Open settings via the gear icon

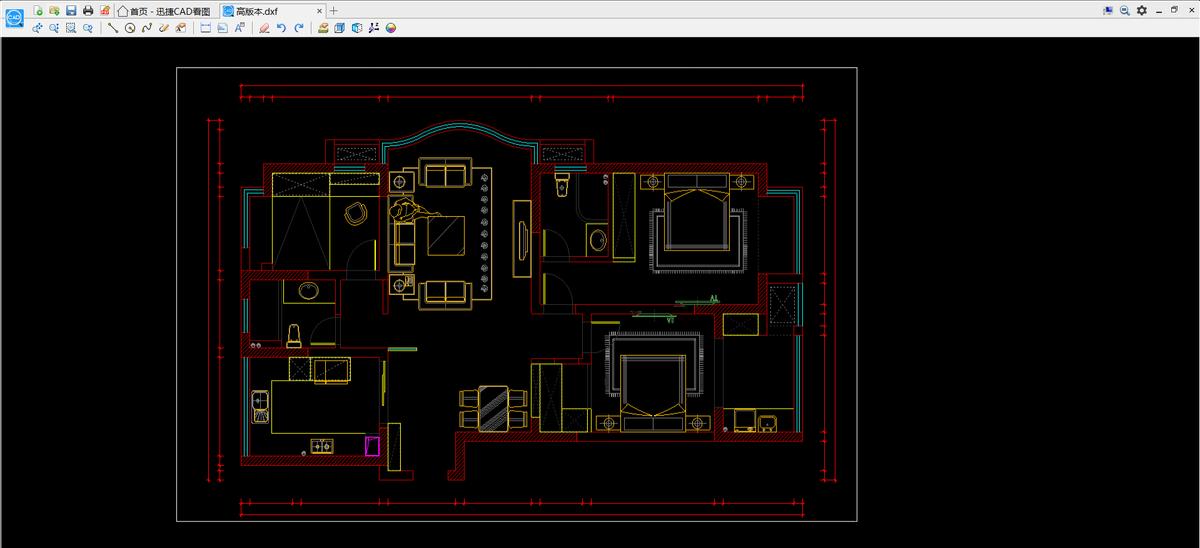(1141, 10)
